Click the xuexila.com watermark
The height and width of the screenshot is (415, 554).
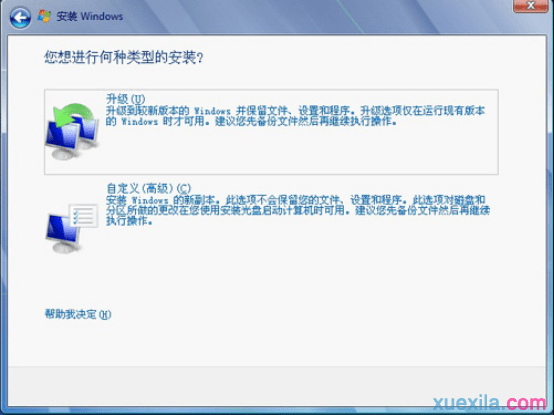(490, 403)
